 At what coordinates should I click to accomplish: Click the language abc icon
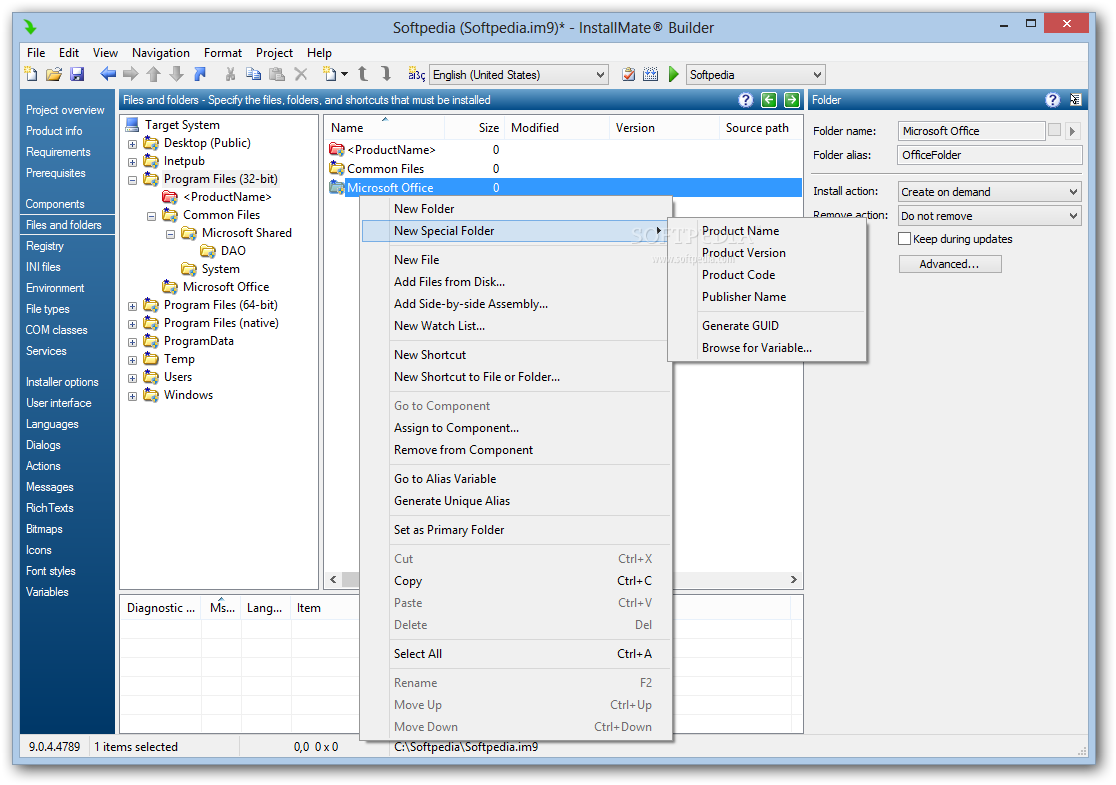(x=416, y=74)
